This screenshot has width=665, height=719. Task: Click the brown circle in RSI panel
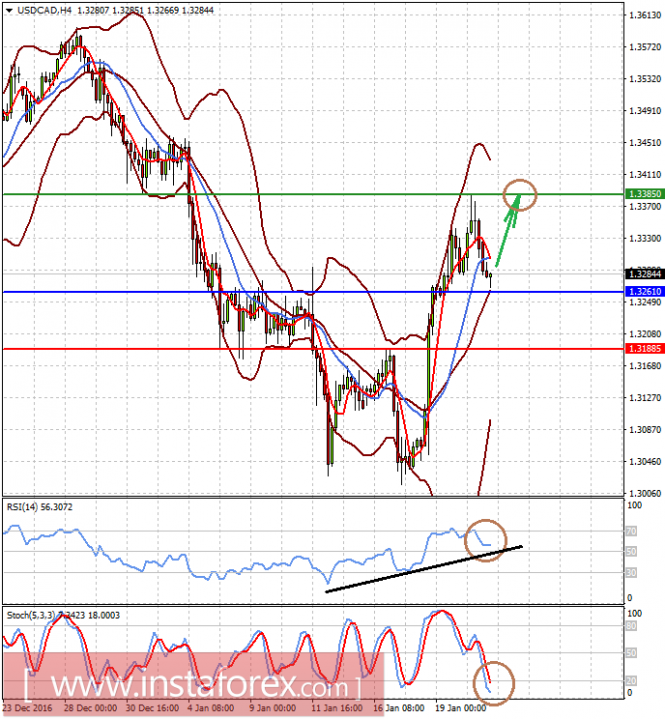coord(486,541)
